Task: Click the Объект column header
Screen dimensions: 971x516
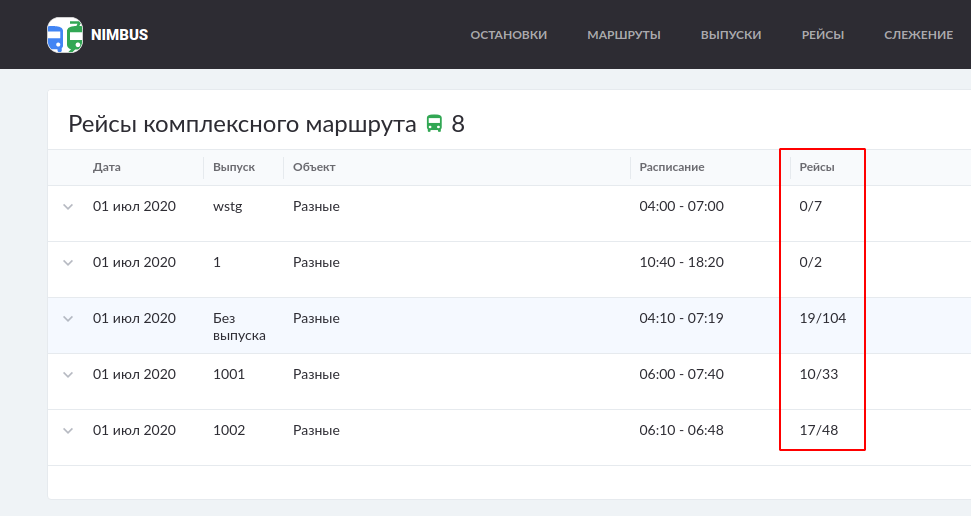Action: [x=314, y=167]
